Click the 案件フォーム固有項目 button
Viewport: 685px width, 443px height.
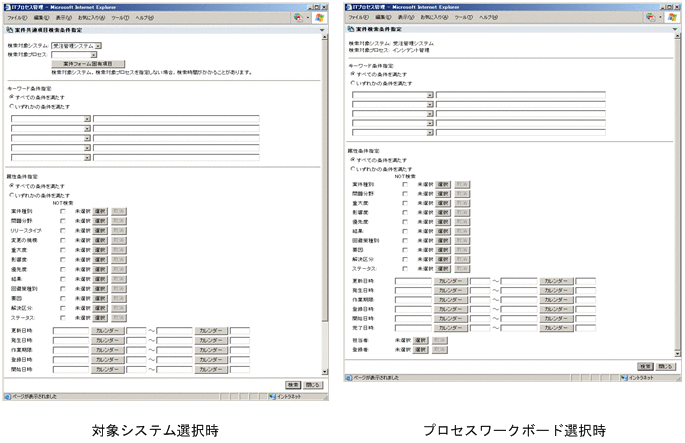pyautogui.click(x=88, y=64)
